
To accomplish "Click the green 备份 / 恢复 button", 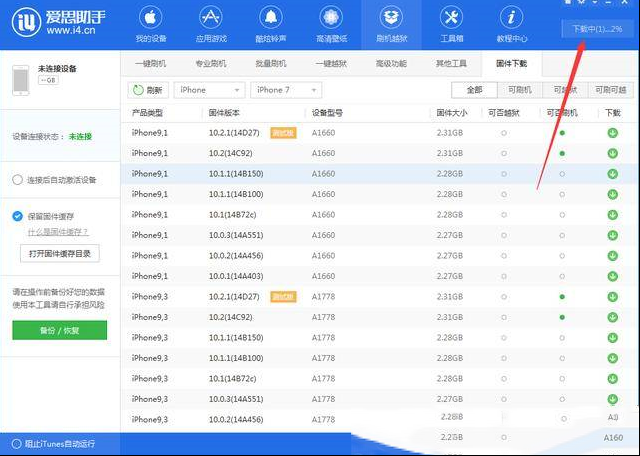I will point(60,330).
